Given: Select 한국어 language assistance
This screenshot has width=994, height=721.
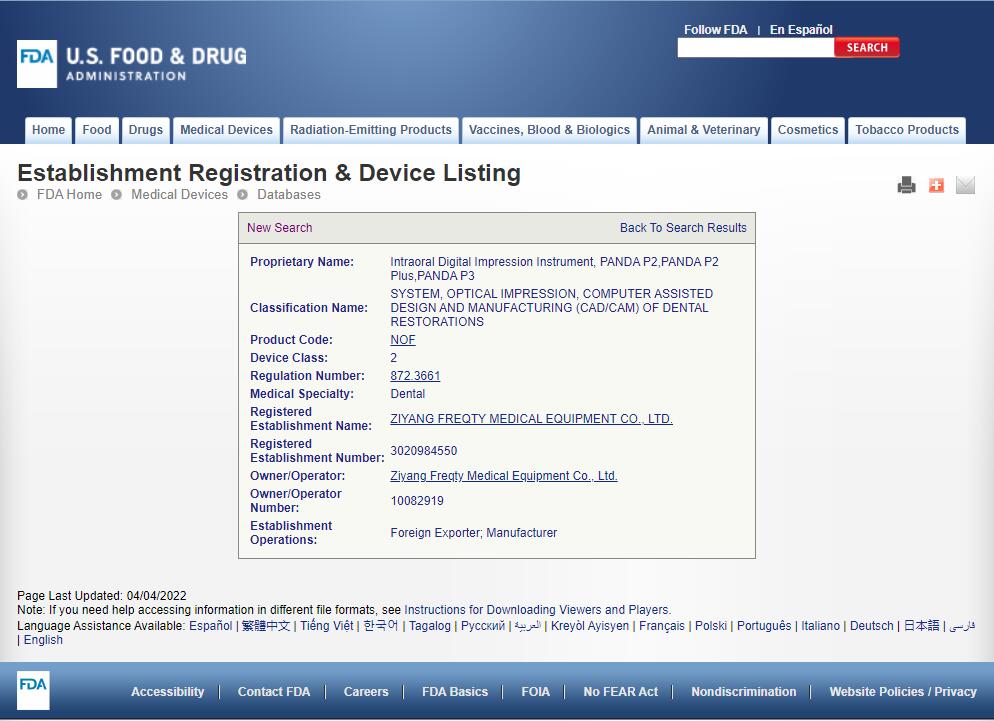Looking at the screenshot, I should click(380, 626).
